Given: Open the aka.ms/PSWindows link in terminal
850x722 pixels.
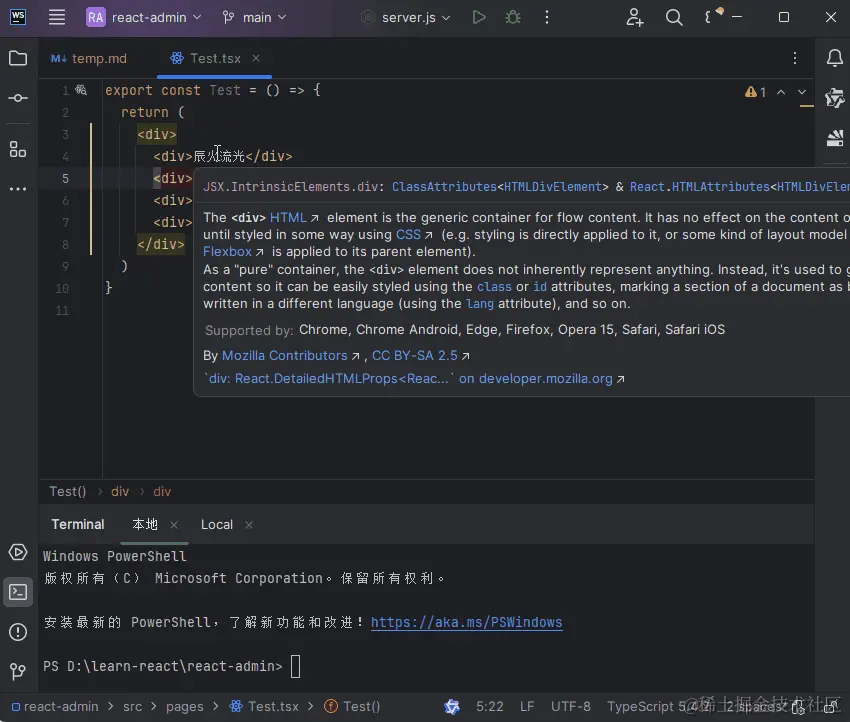Looking at the screenshot, I should click(x=466, y=622).
